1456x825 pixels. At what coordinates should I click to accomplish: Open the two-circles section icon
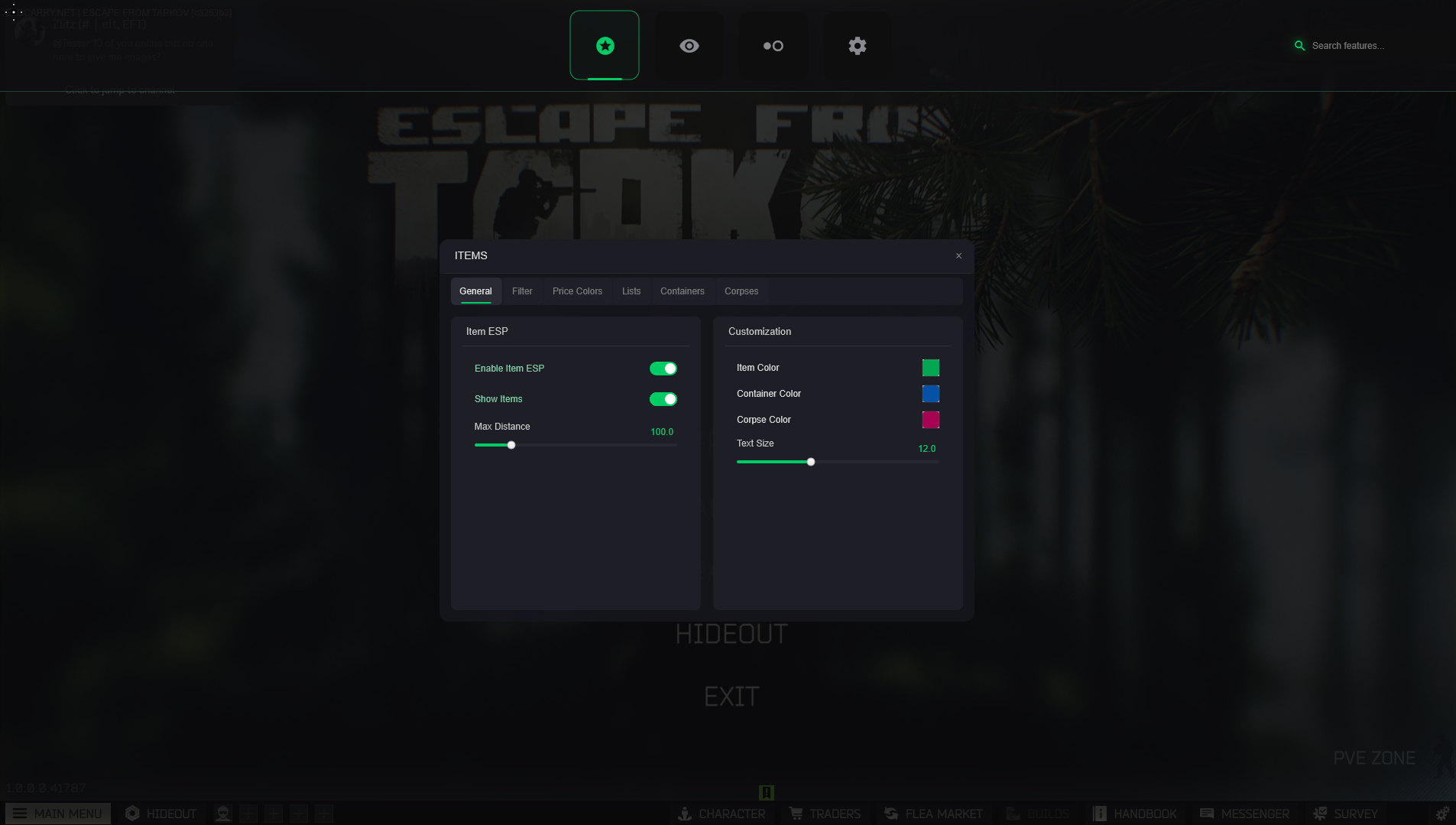[773, 46]
